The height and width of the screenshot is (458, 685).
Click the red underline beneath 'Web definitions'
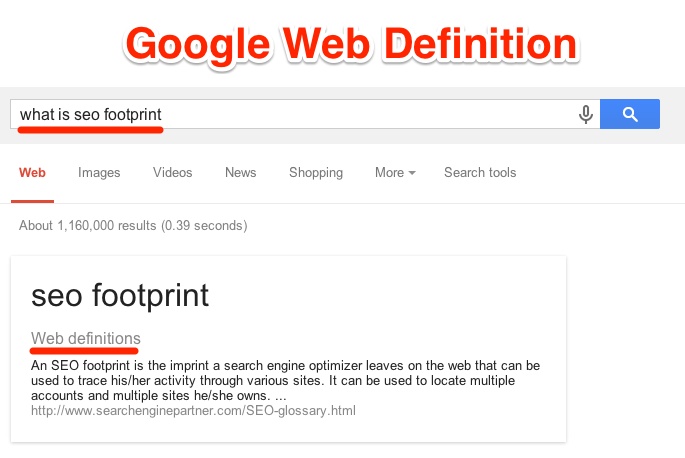(84, 350)
